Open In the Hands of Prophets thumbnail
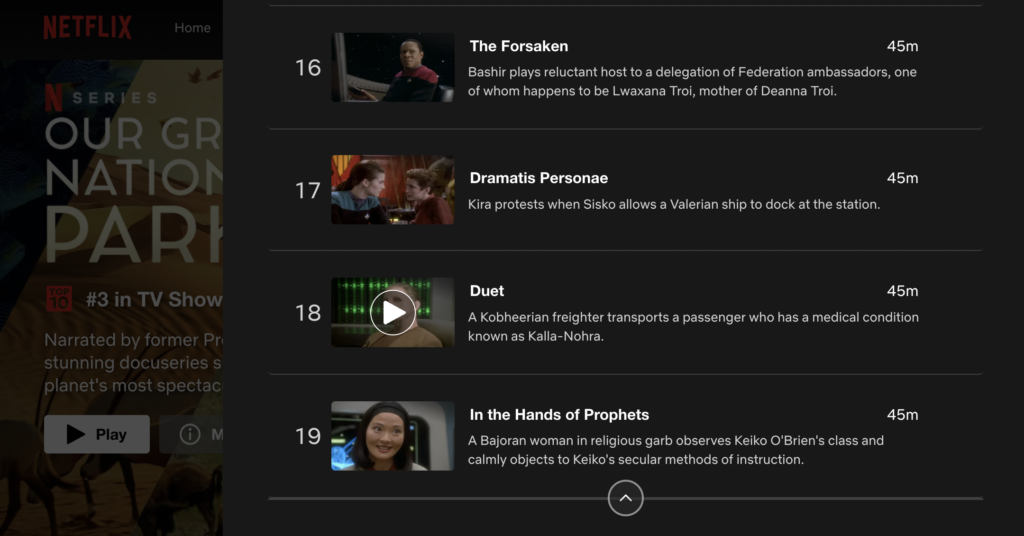Image resolution: width=1024 pixels, height=536 pixels. [392, 436]
